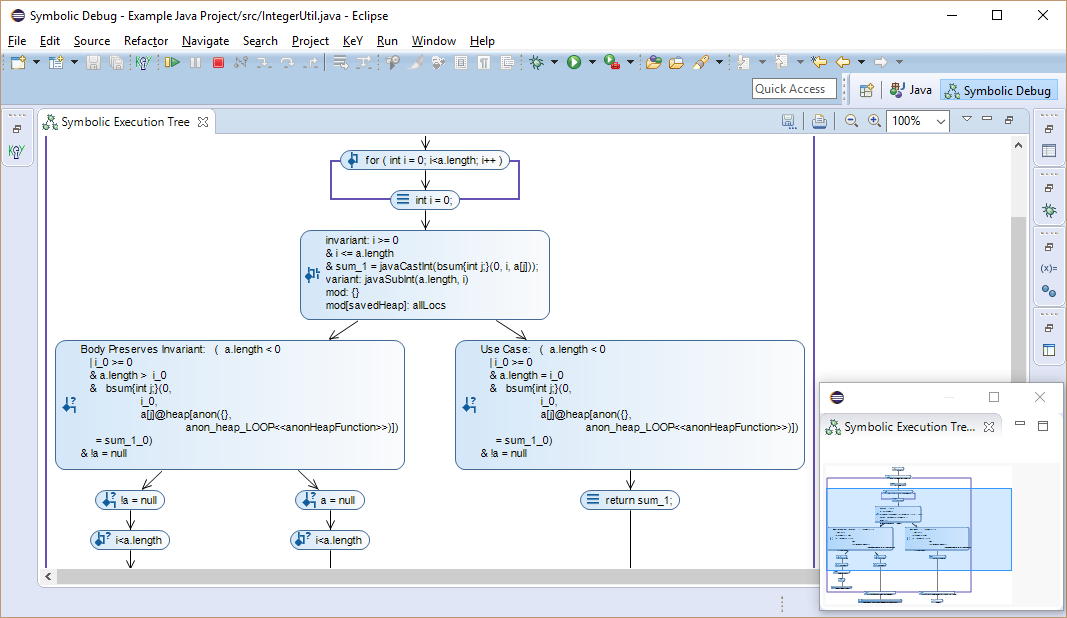Open the Variables (x)= view in right trim
The height and width of the screenshot is (618, 1067).
coord(1049,268)
